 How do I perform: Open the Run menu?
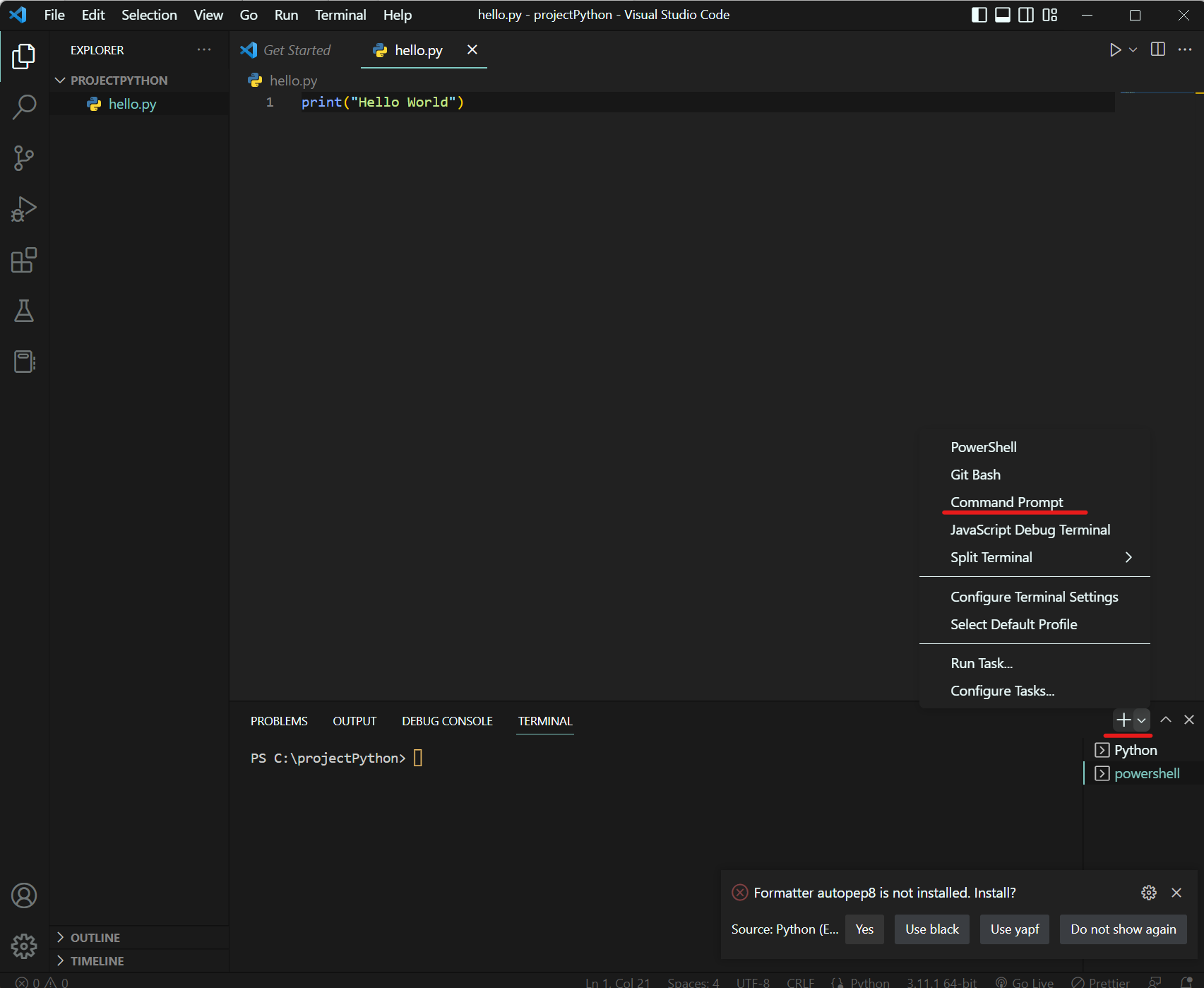click(x=286, y=15)
